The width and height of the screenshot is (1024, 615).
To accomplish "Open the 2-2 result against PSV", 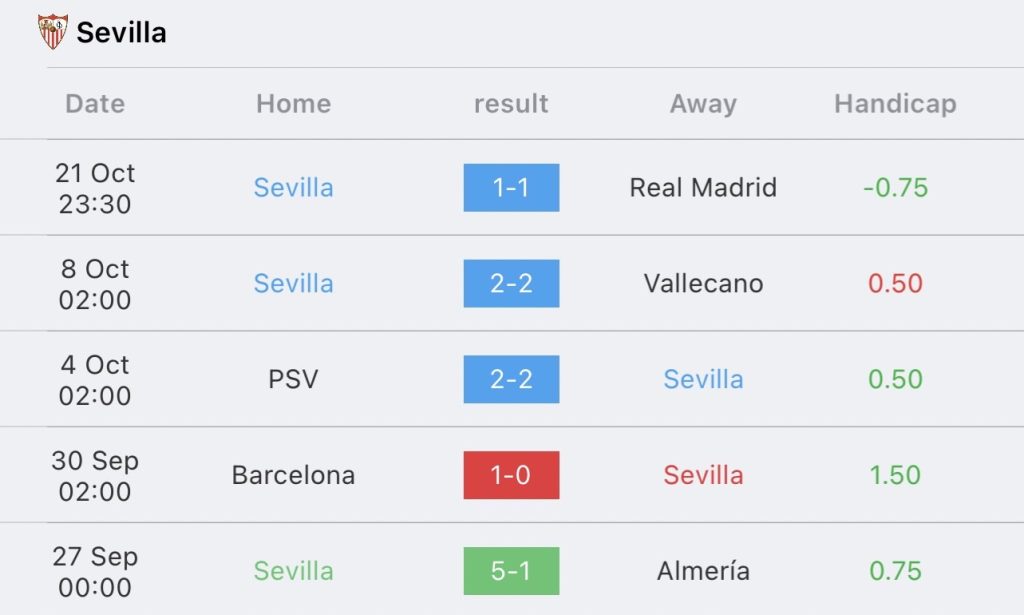I will (x=511, y=379).
